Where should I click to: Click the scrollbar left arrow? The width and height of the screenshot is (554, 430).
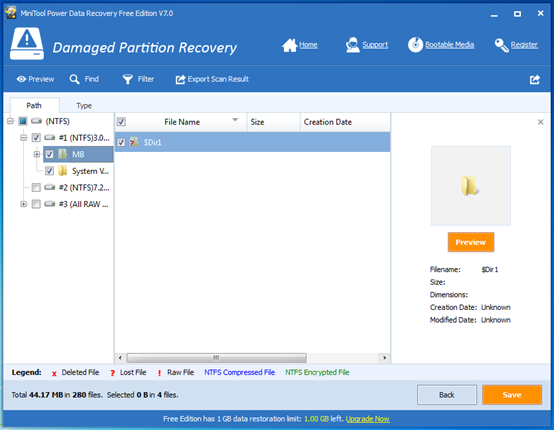coord(120,358)
